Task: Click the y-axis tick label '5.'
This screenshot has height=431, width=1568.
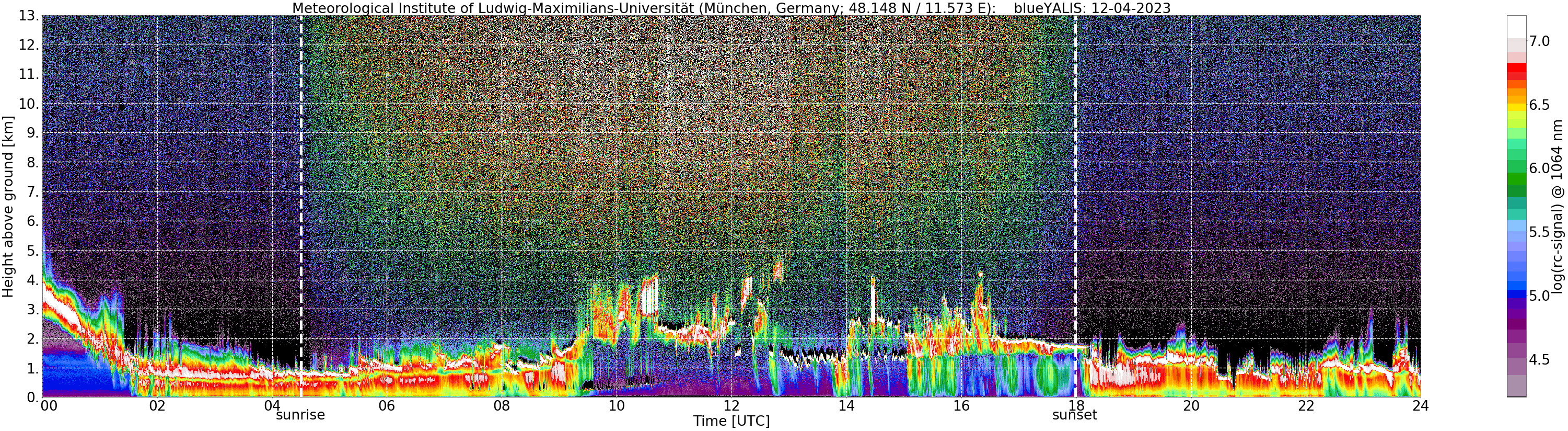Action: coord(33,251)
